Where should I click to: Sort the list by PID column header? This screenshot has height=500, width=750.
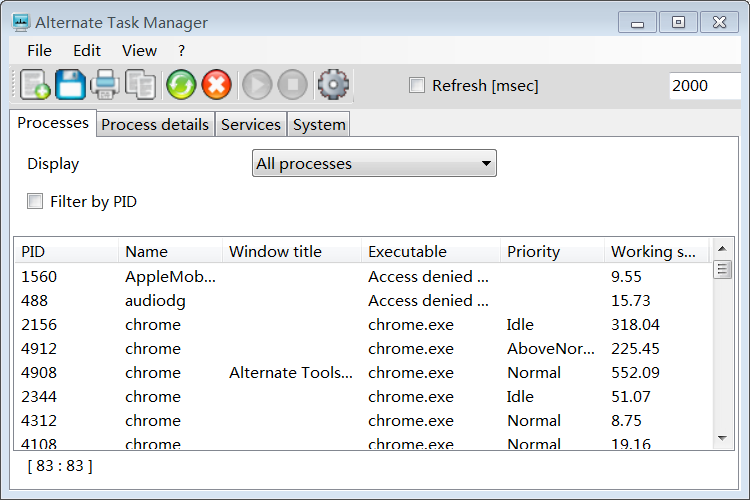click(x=66, y=252)
